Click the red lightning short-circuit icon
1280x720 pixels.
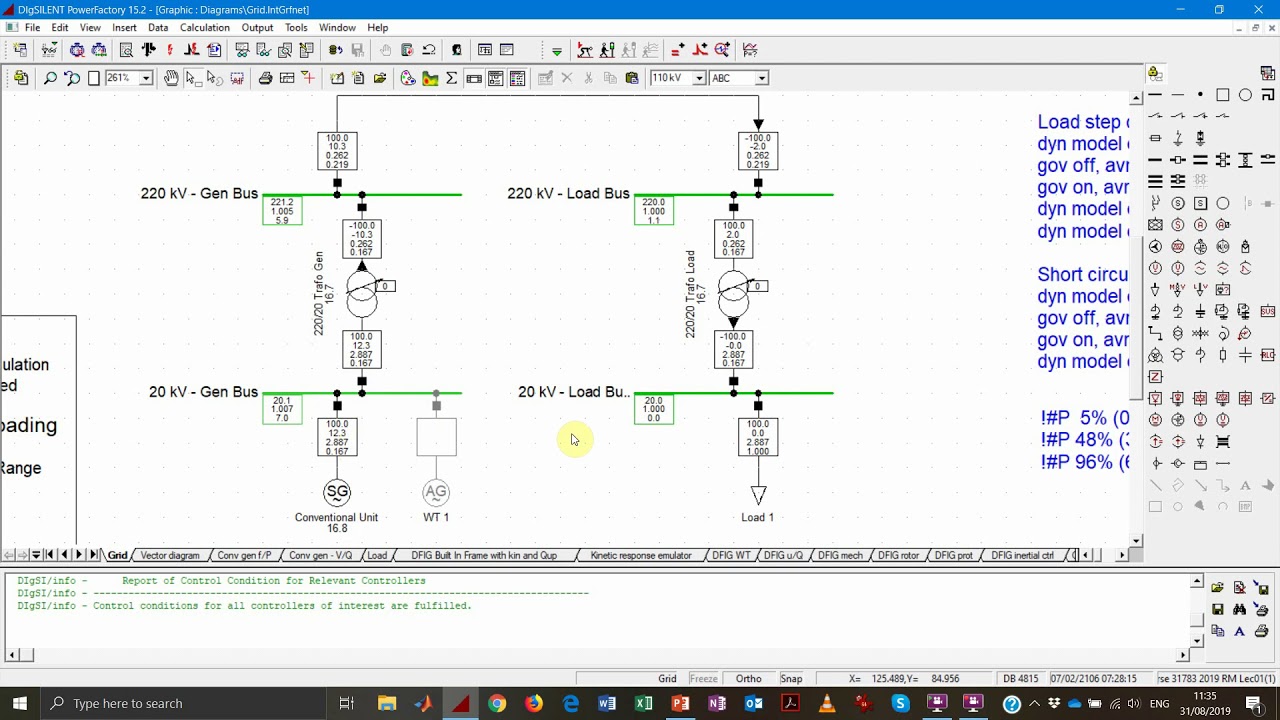tap(170, 50)
